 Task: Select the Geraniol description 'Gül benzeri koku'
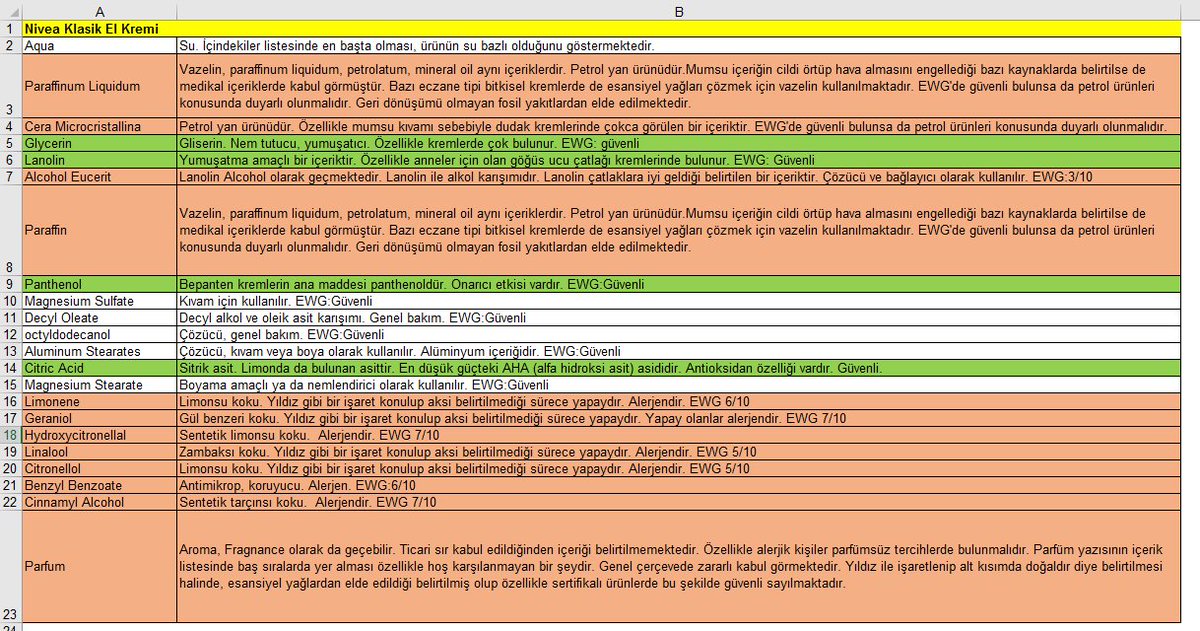(x=678, y=419)
